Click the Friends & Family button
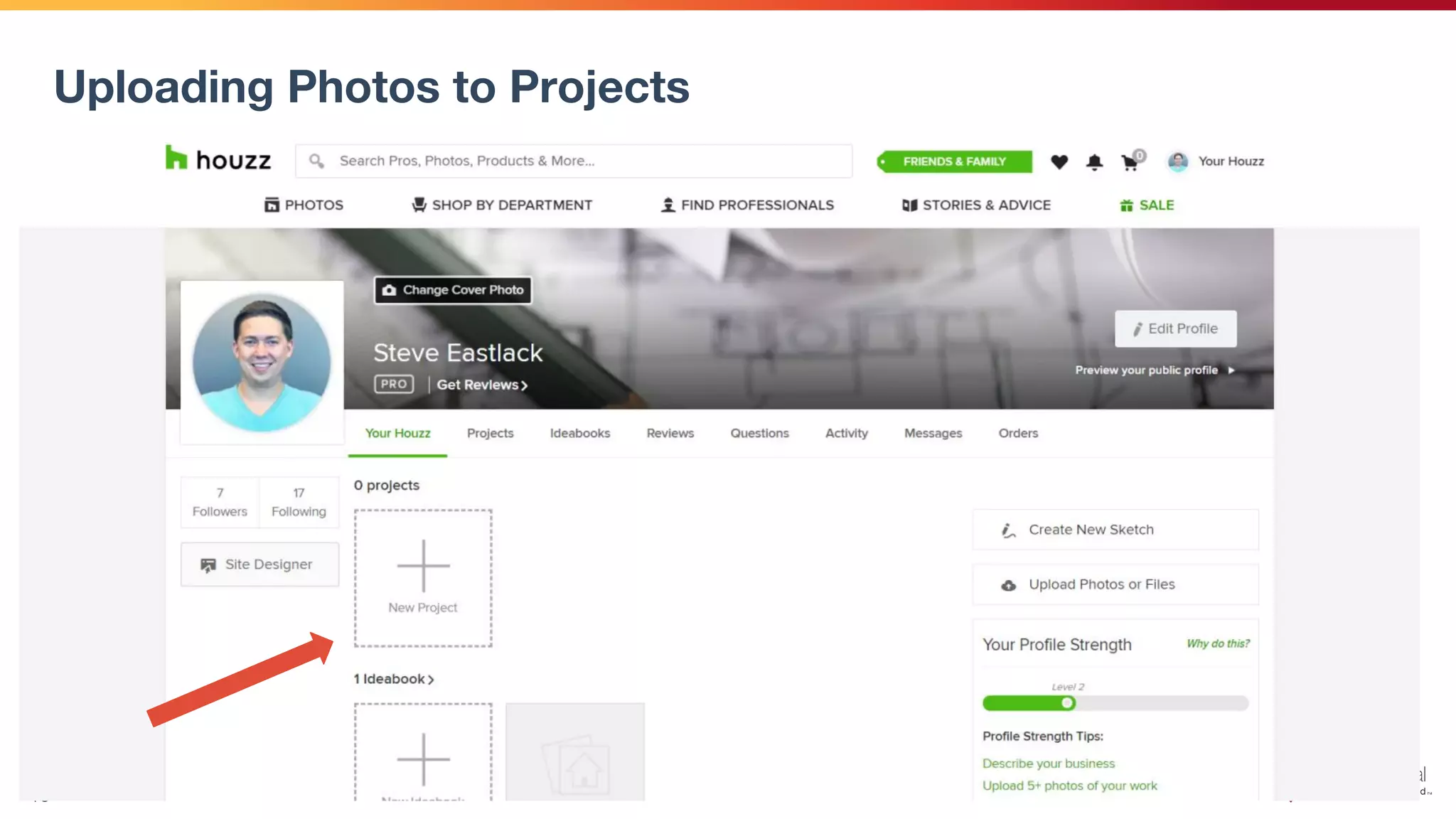Viewport: 1456px width, 819px height. (954, 161)
